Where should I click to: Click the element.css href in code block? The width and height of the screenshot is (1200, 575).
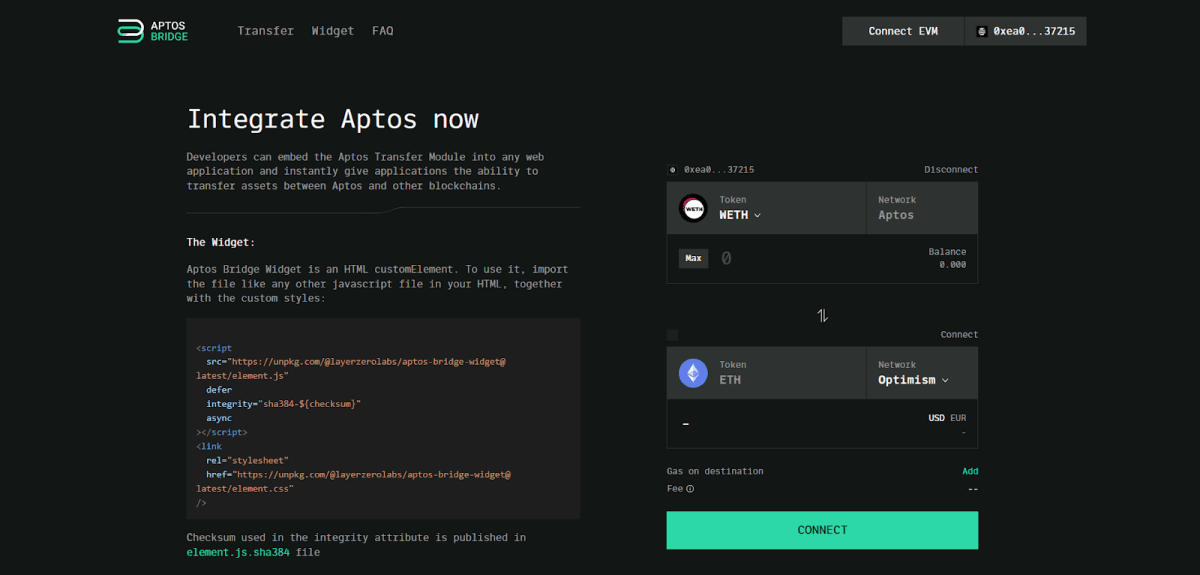[356, 481]
